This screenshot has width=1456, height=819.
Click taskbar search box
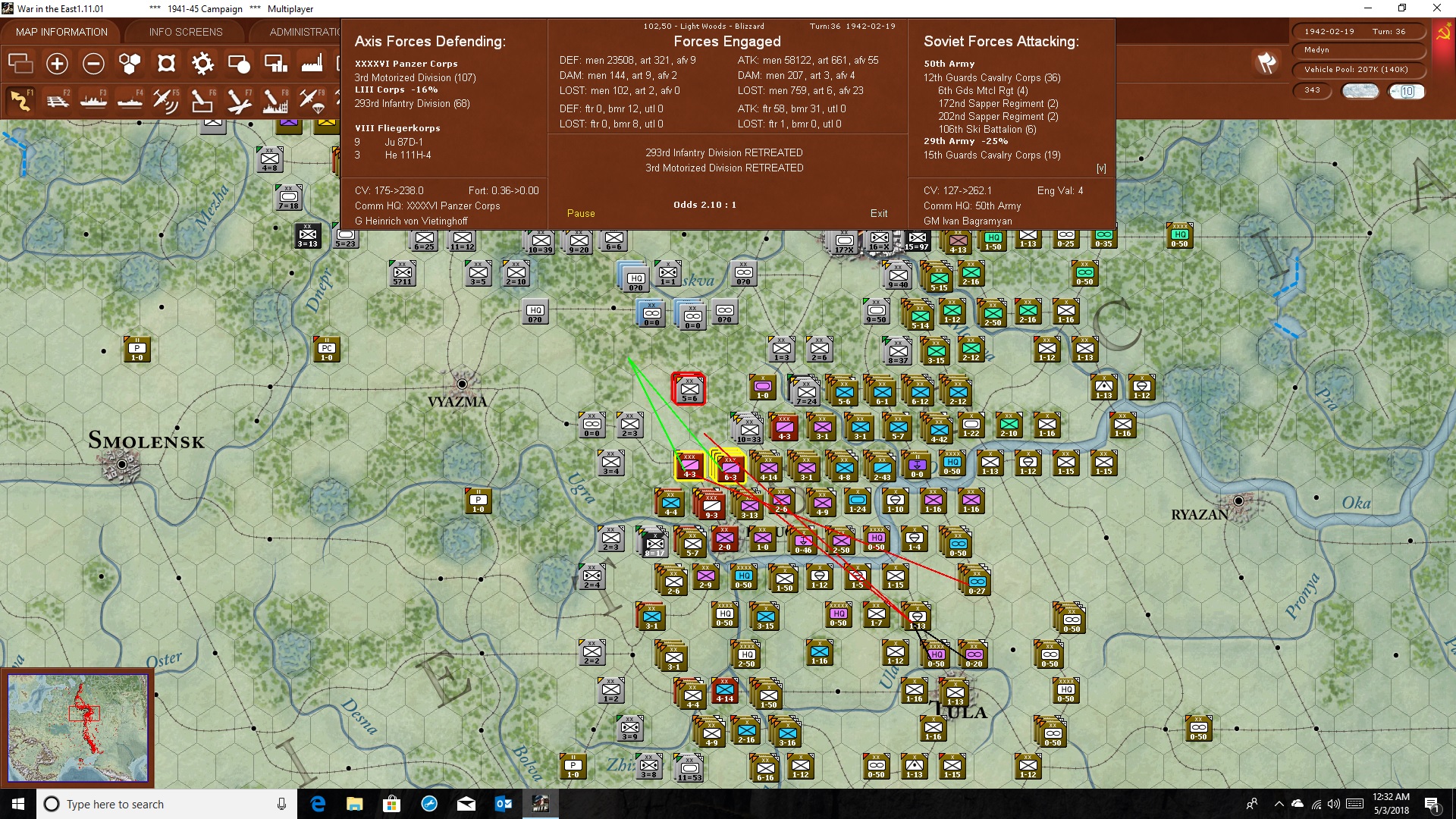pyautogui.click(x=167, y=804)
